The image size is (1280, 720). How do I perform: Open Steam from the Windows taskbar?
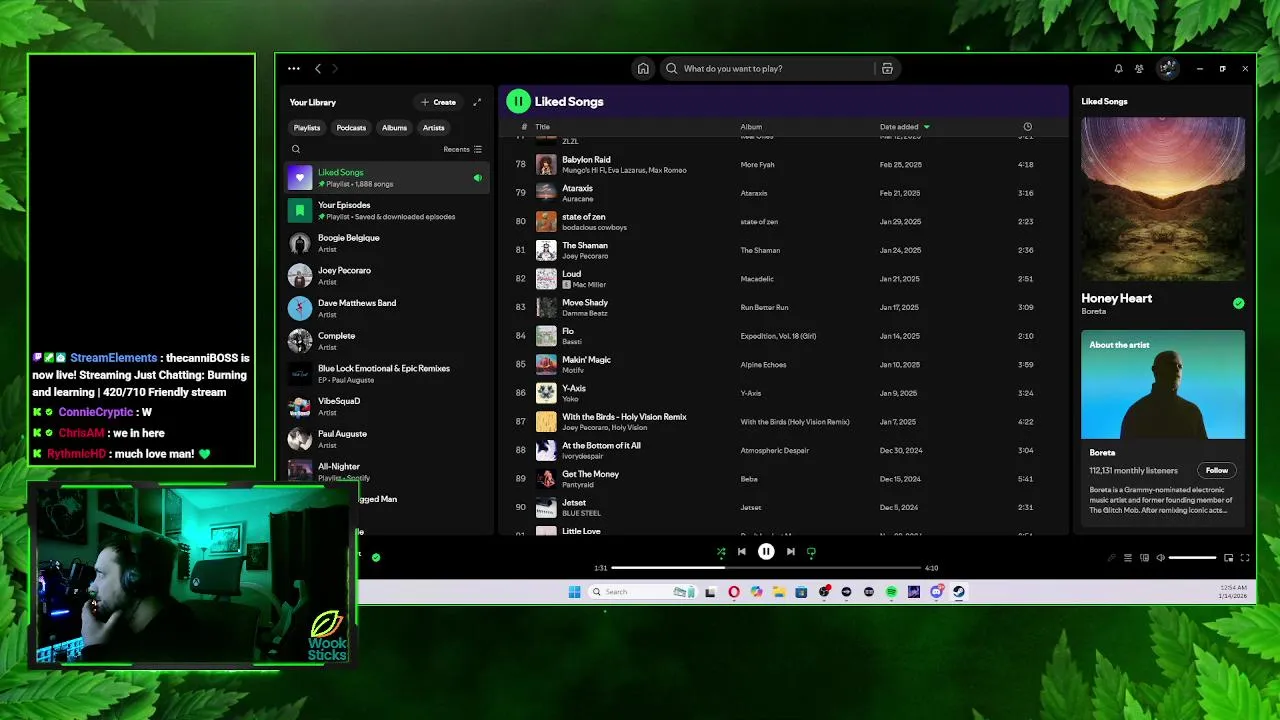(x=958, y=592)
